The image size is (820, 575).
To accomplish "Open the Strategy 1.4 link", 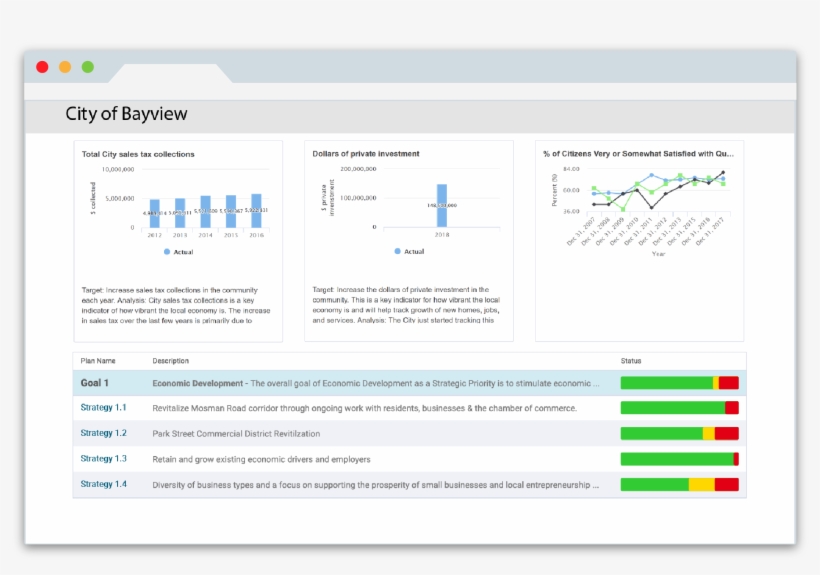I will [x=103, y=484].
